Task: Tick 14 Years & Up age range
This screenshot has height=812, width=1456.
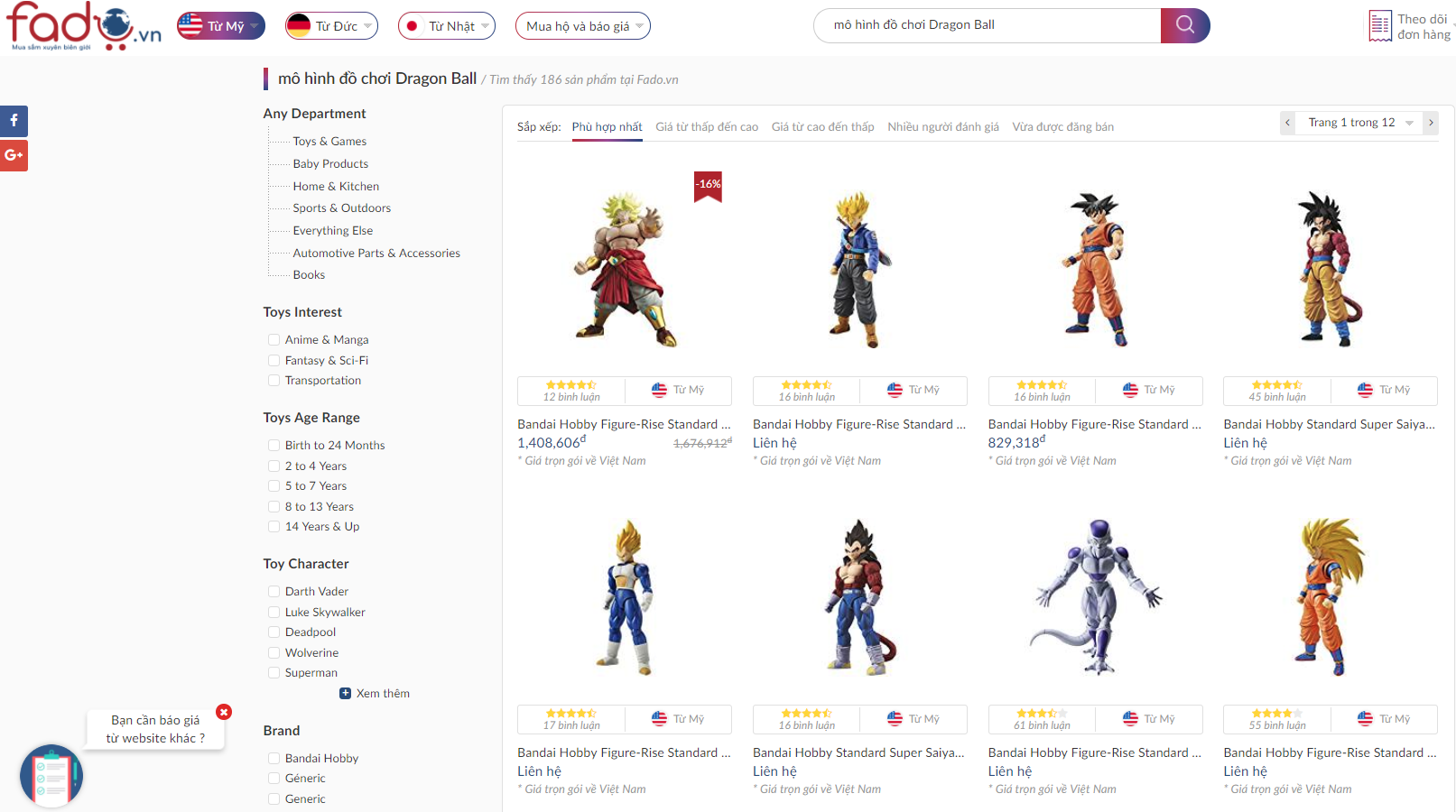Action: [x=274, y=527]
